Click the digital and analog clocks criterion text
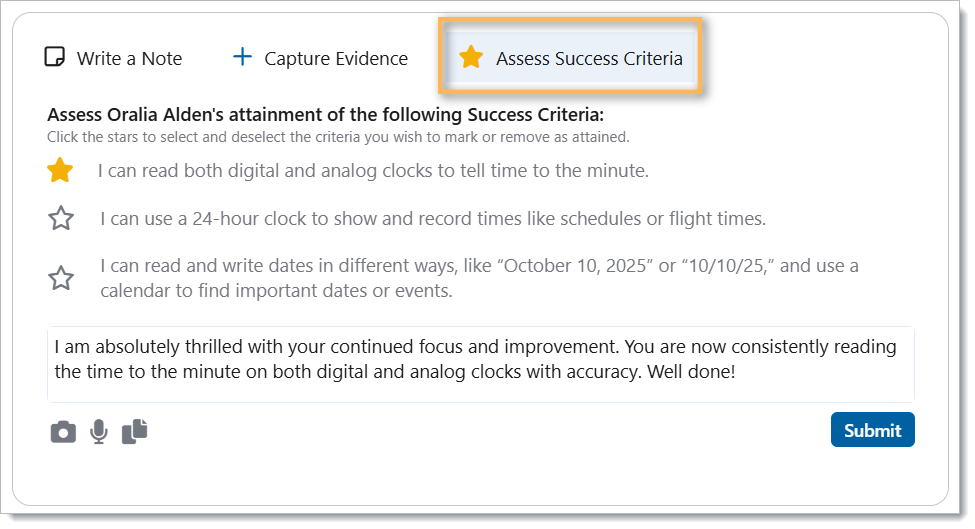 (373, 171)
